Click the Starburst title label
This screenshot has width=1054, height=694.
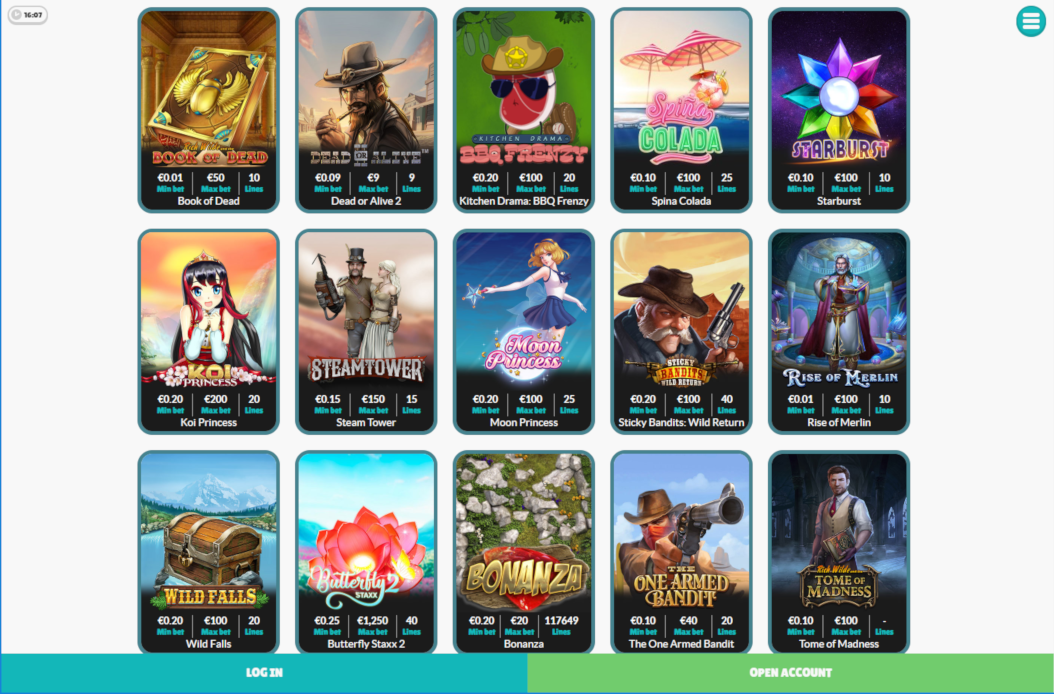coord(839,201)
